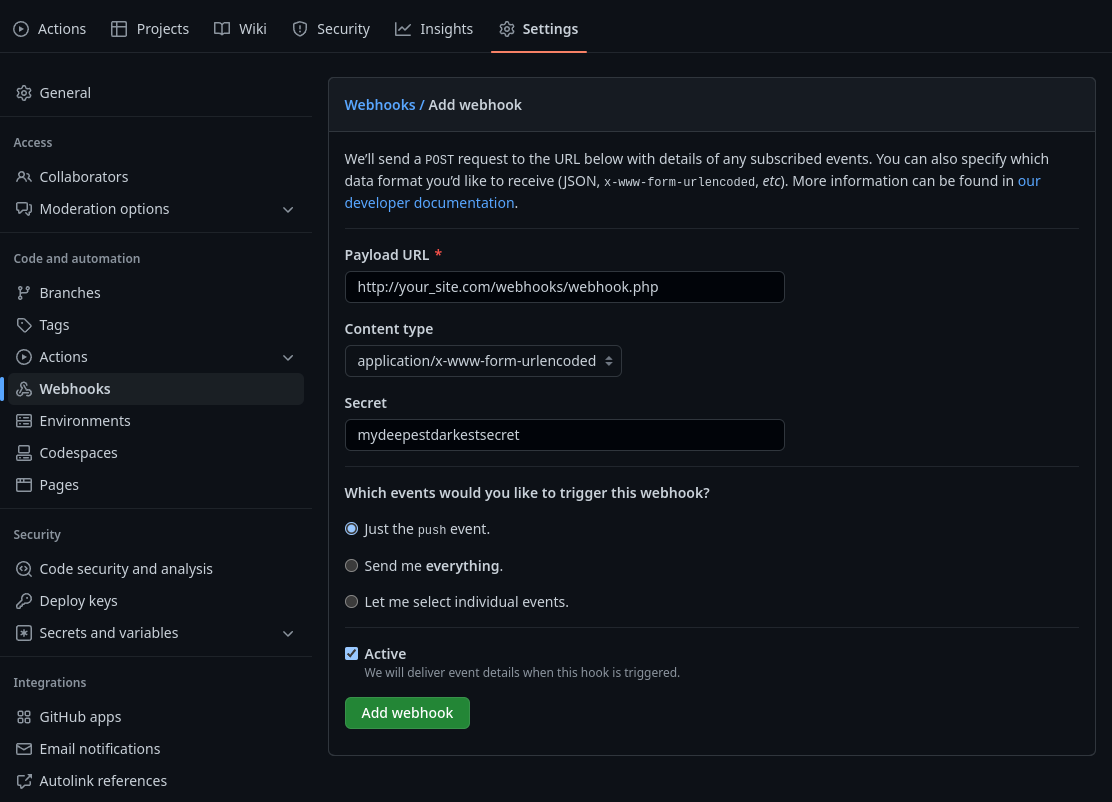This screenshot has height=802, width=1112.
Task: Open Deploy keys page
Action: [156, 601]
